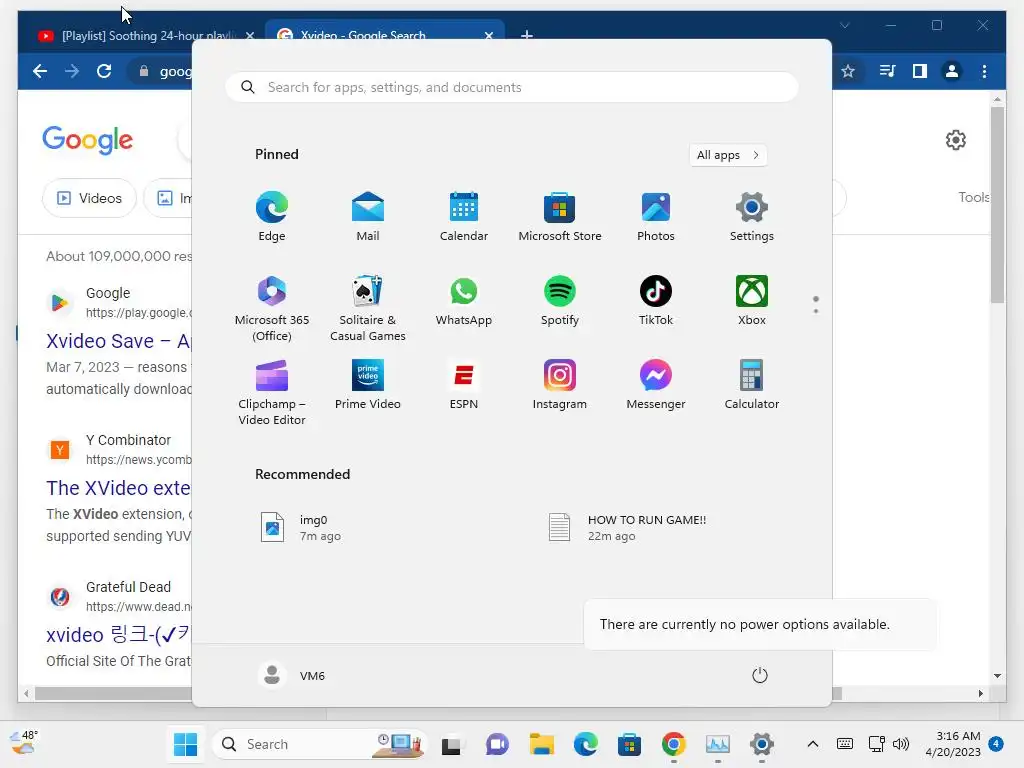Launch Spotify from the Start menu
1024x768 pixels.
[560, 300]
